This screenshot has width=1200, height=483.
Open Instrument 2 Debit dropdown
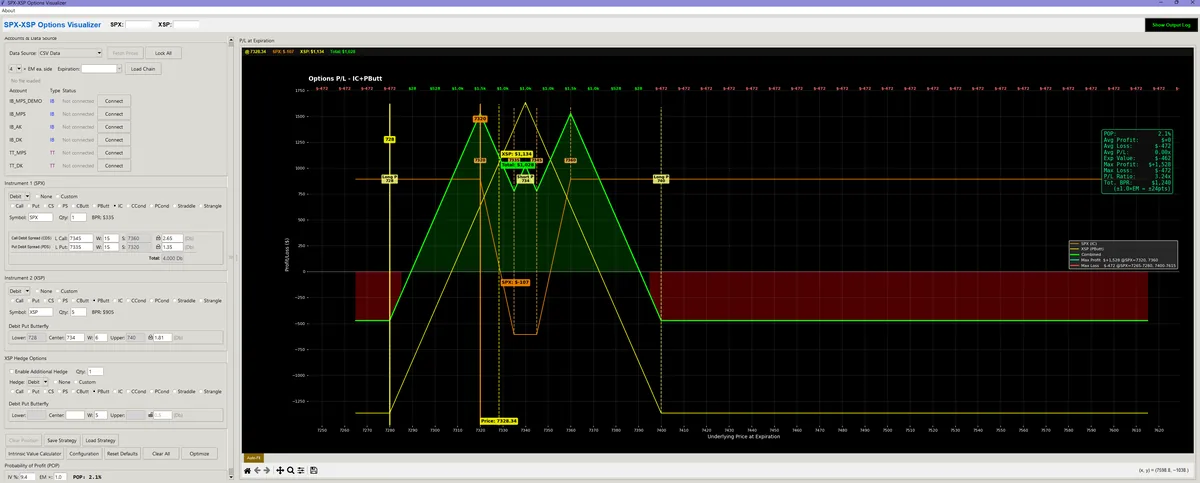coord(19,291)
